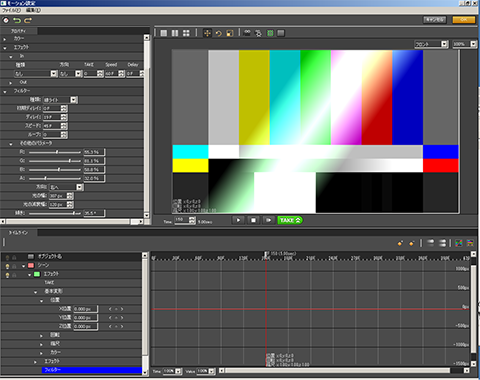Click the playhead marker on timeline ruler
The image size is (480, 380).
pyautogui.click(x=266, y=254)
